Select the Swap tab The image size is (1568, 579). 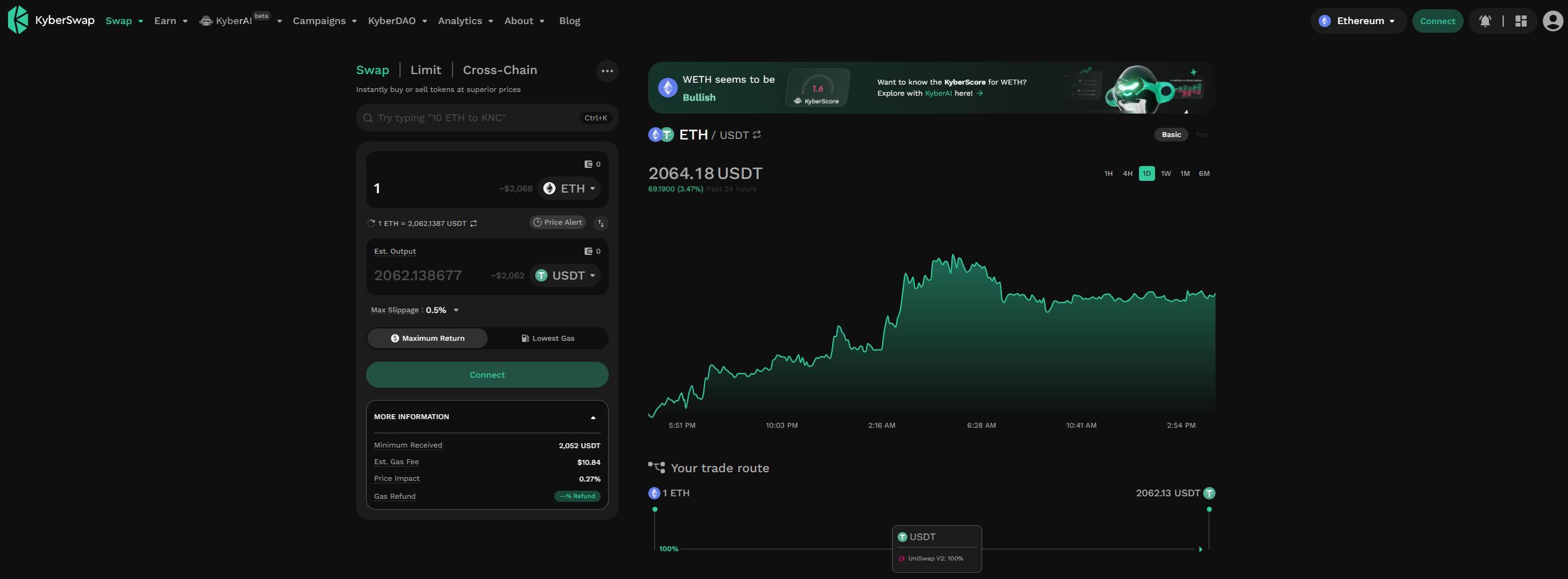(372, 70)
